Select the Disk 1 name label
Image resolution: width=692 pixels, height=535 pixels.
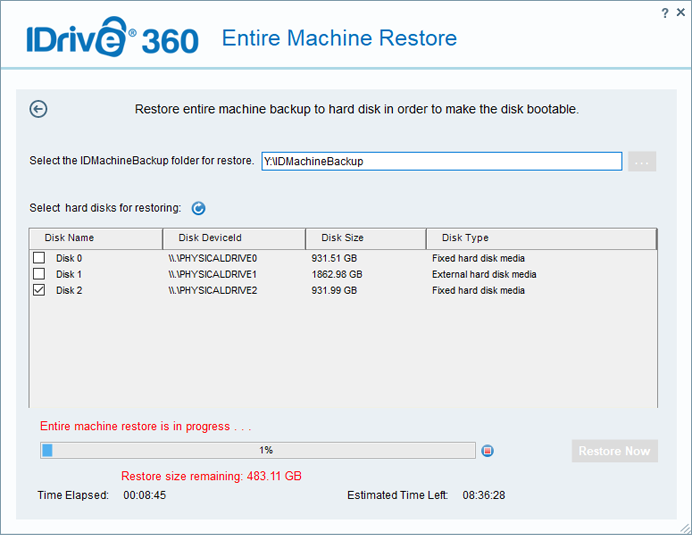69,274
